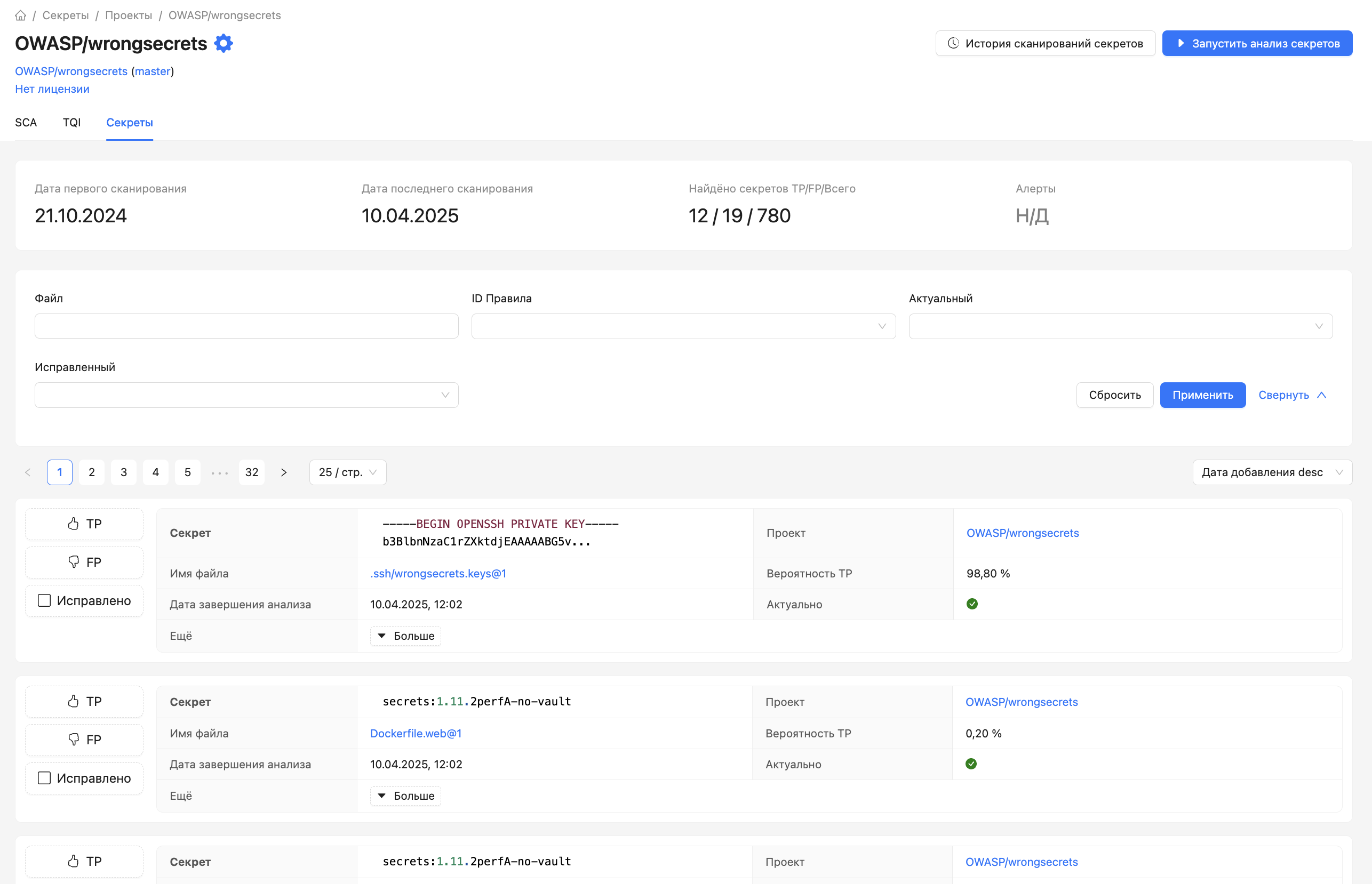Expand Больше details for the .ssh/wrongsecrets.keys@1 secret
Viewport: 1372px width, 884px height.
pos(406,636)
